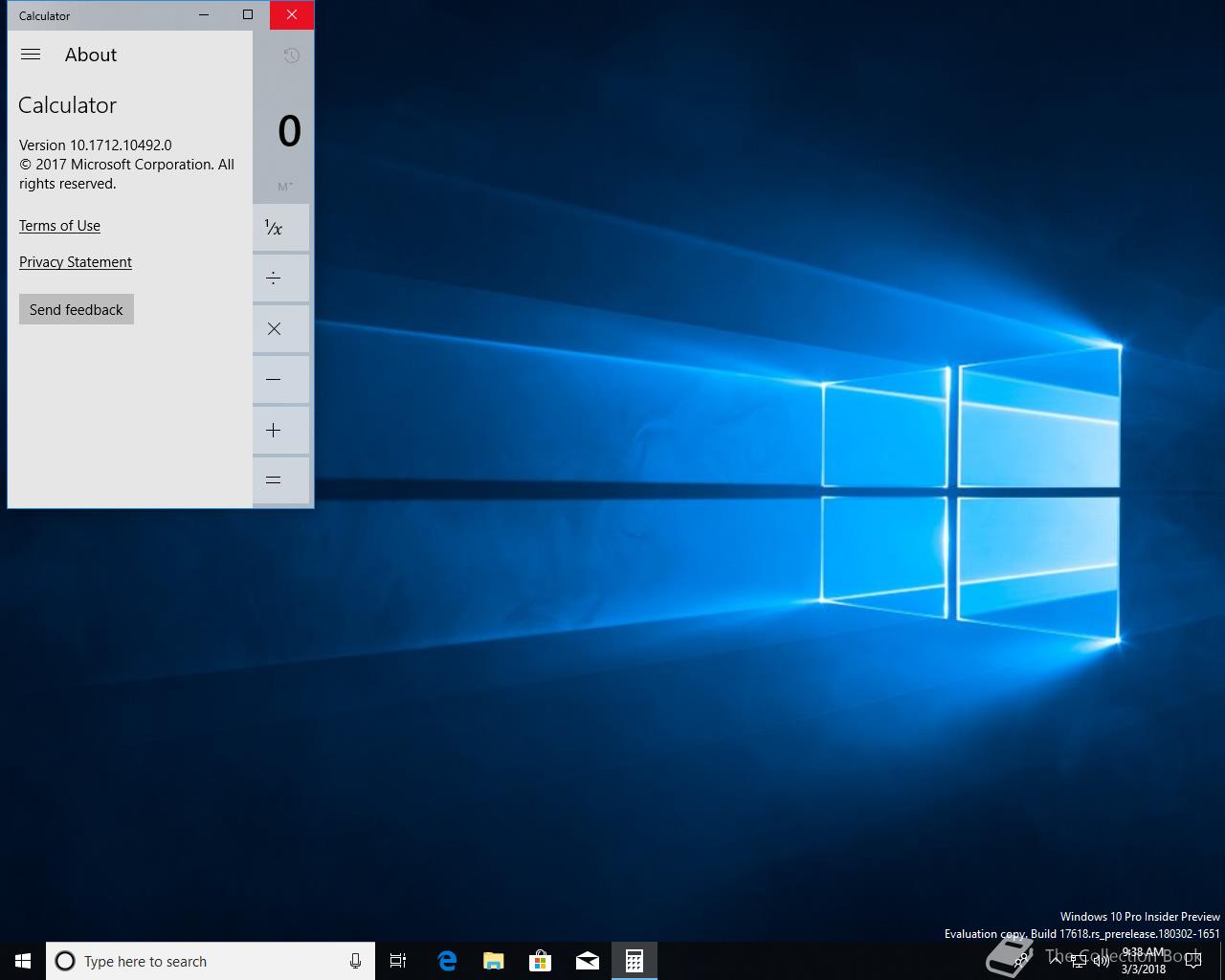Open the Terms of Use link
Screen dimensions: 1225x980
pyautogui.click(x=59, y=226)
